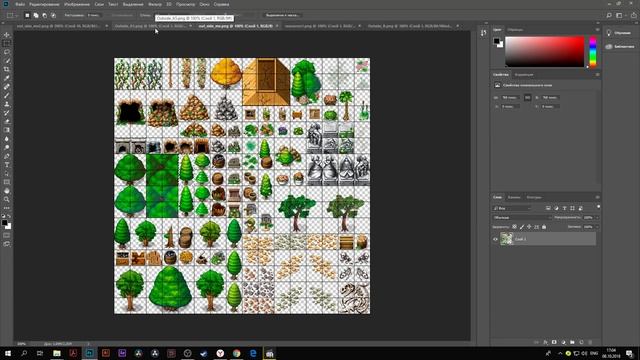Open the Properties panel flyout menu
The height and width of the screenshot is (360, 640).
coord(597,75)
